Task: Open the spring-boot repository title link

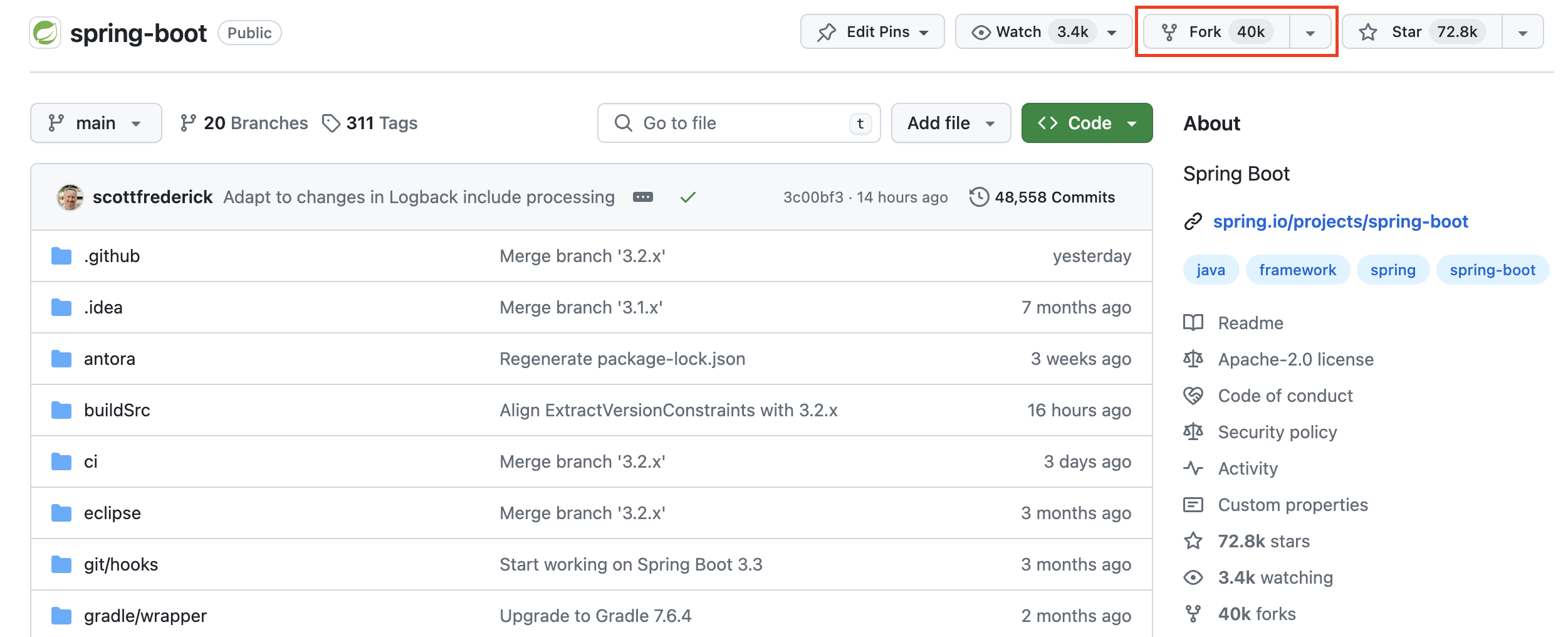Action: point(138,33)
